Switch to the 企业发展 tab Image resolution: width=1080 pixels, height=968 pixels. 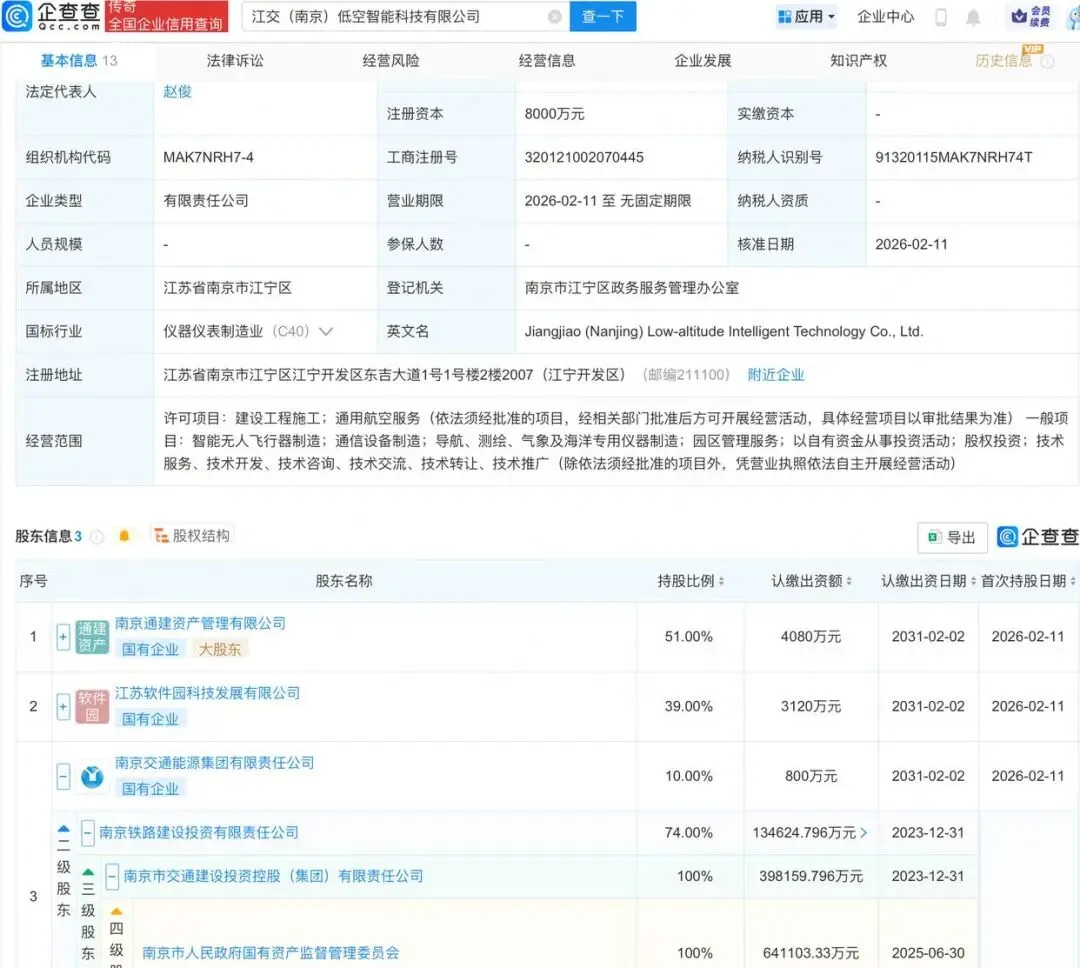coord(703,61)
